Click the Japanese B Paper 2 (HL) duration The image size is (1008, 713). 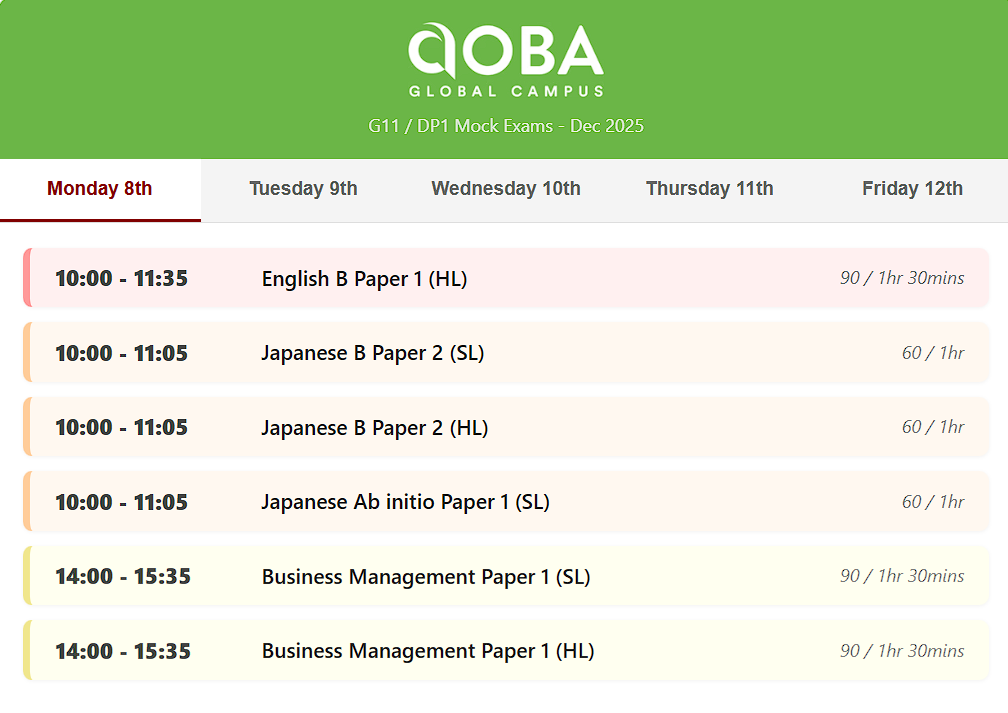pos(932,427)
